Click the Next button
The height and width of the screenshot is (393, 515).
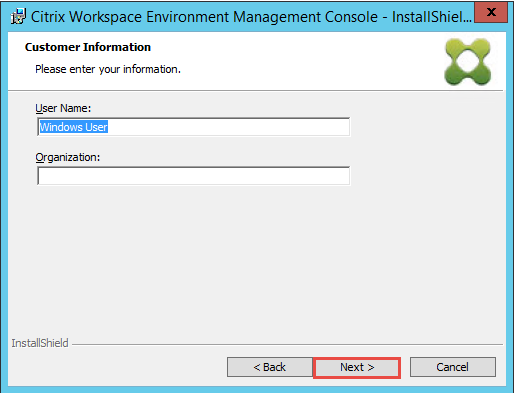tap(357, 367)
